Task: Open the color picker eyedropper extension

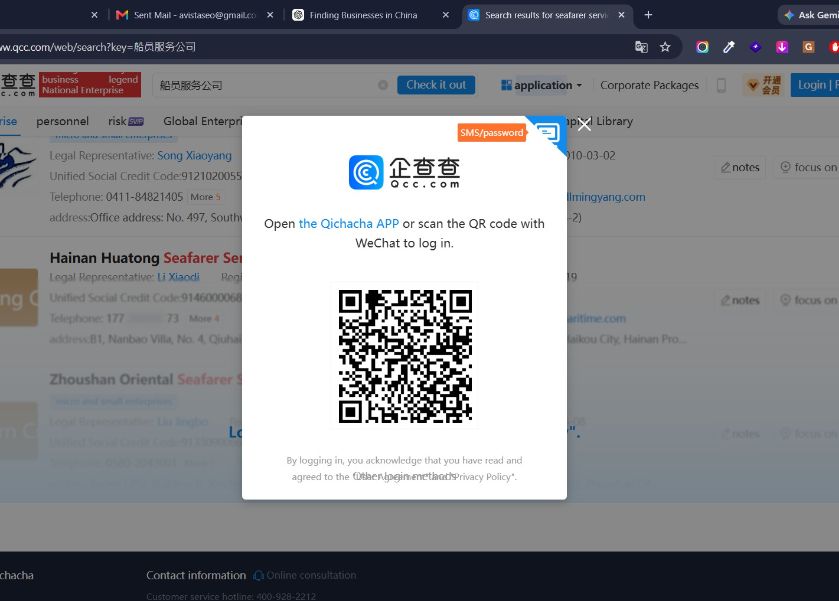Action: click(x=729, y=47)
